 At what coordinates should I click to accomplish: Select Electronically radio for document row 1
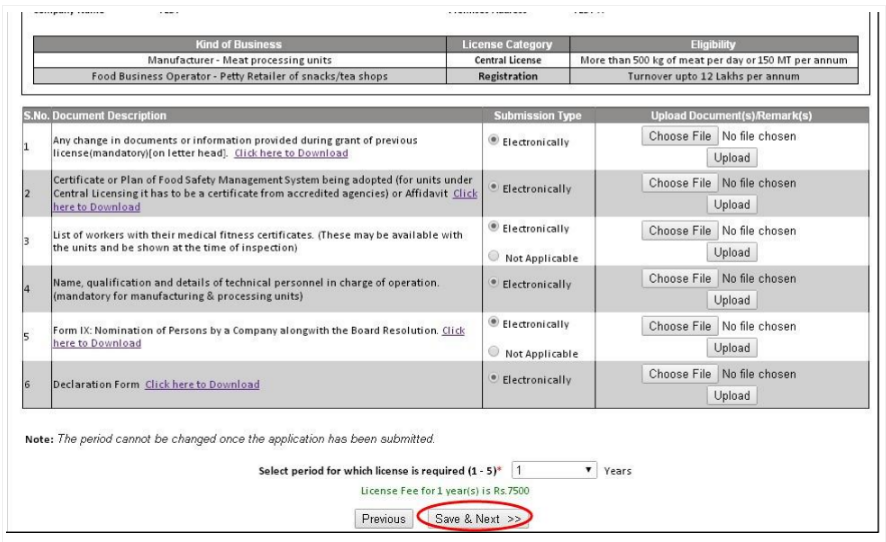click(x=494, y=141)
